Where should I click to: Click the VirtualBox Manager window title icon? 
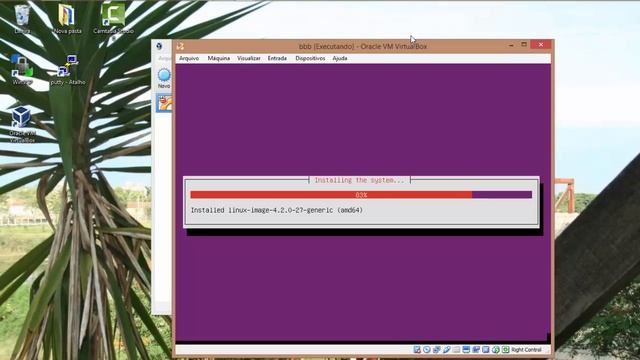click(159, 46)
